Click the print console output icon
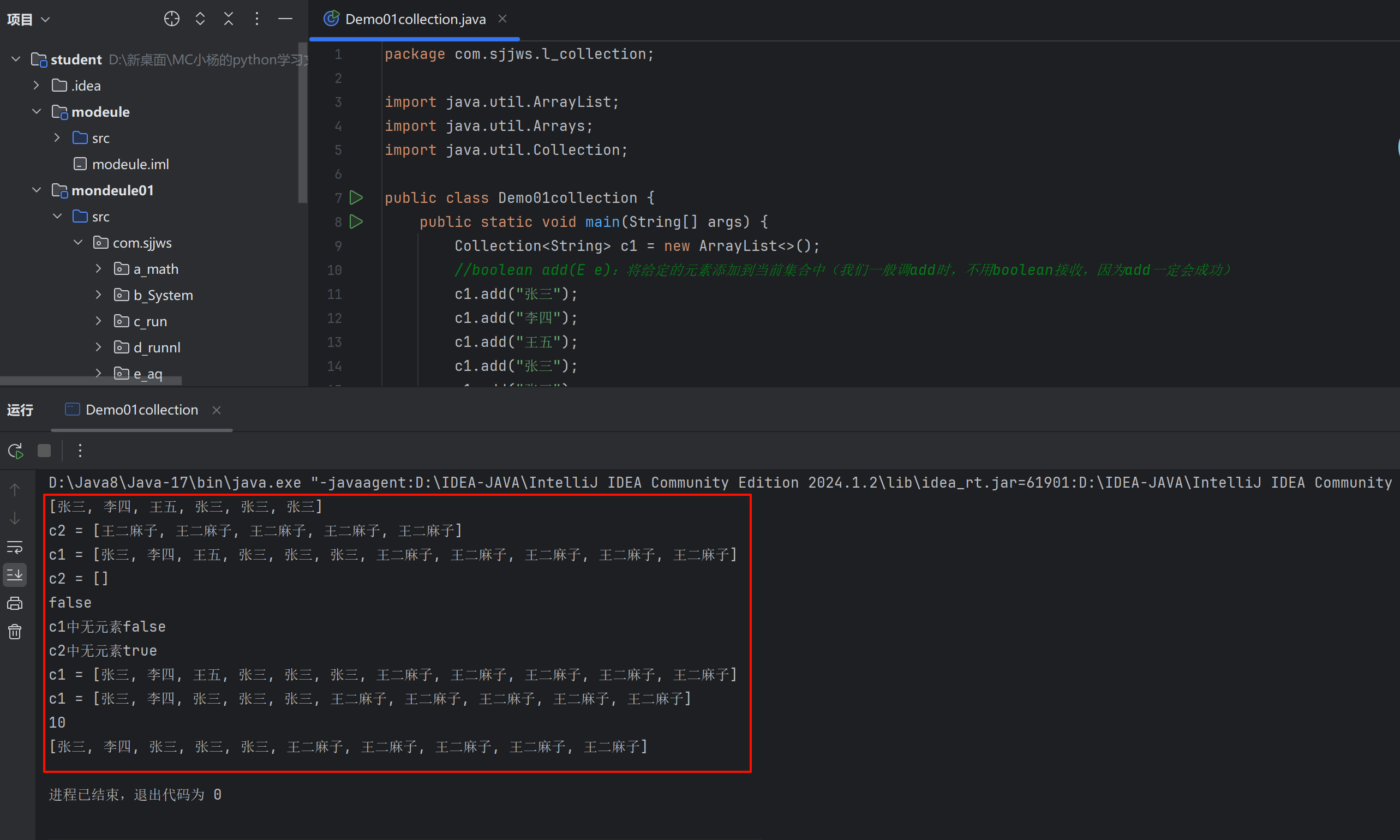The width and height of the screenshot is (1400, 840). coord(15,603)
